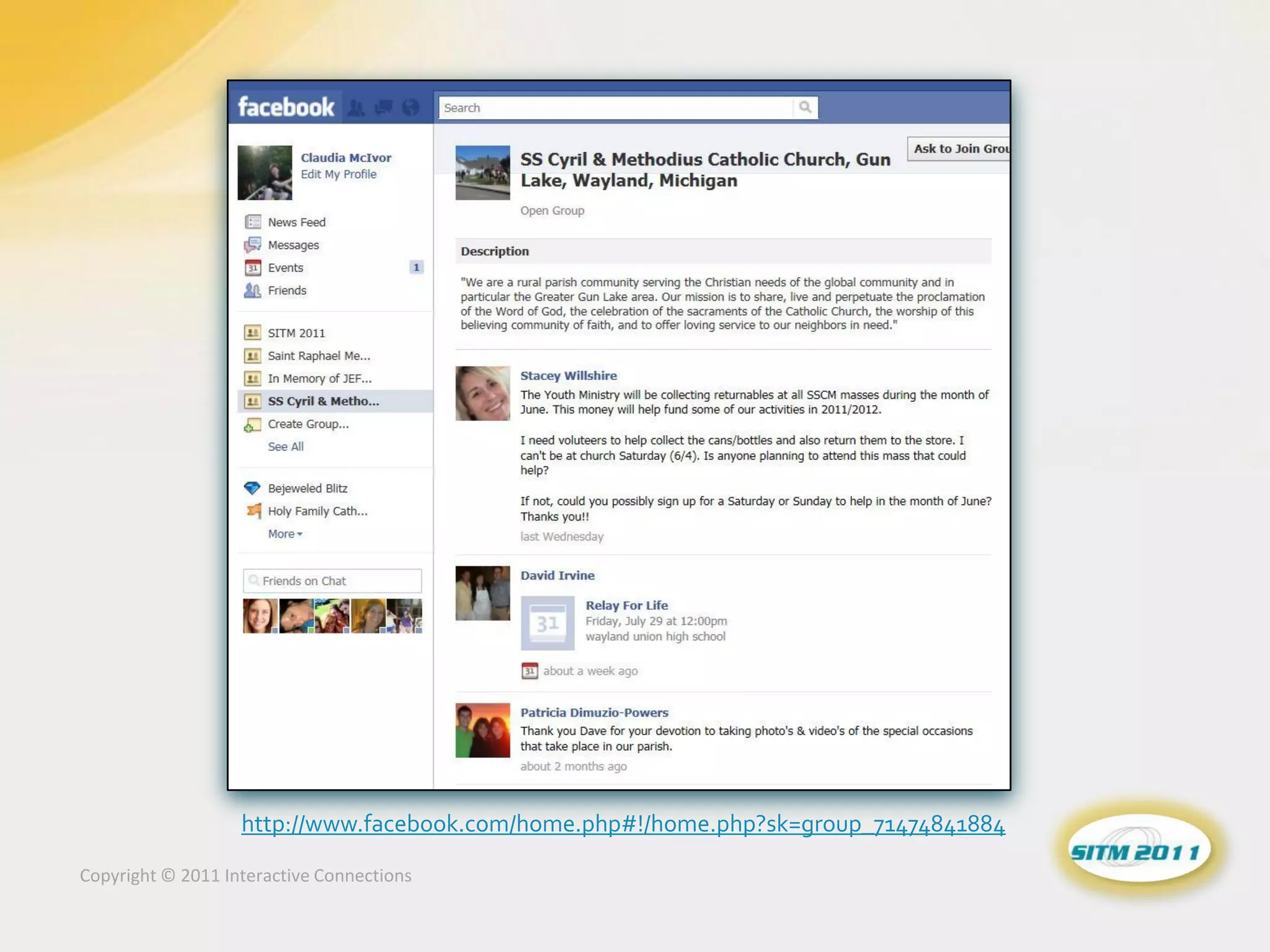Screen dimensions: 1270x952
Task: Click the church group photo thumbnail
Action: click(482, 172)
